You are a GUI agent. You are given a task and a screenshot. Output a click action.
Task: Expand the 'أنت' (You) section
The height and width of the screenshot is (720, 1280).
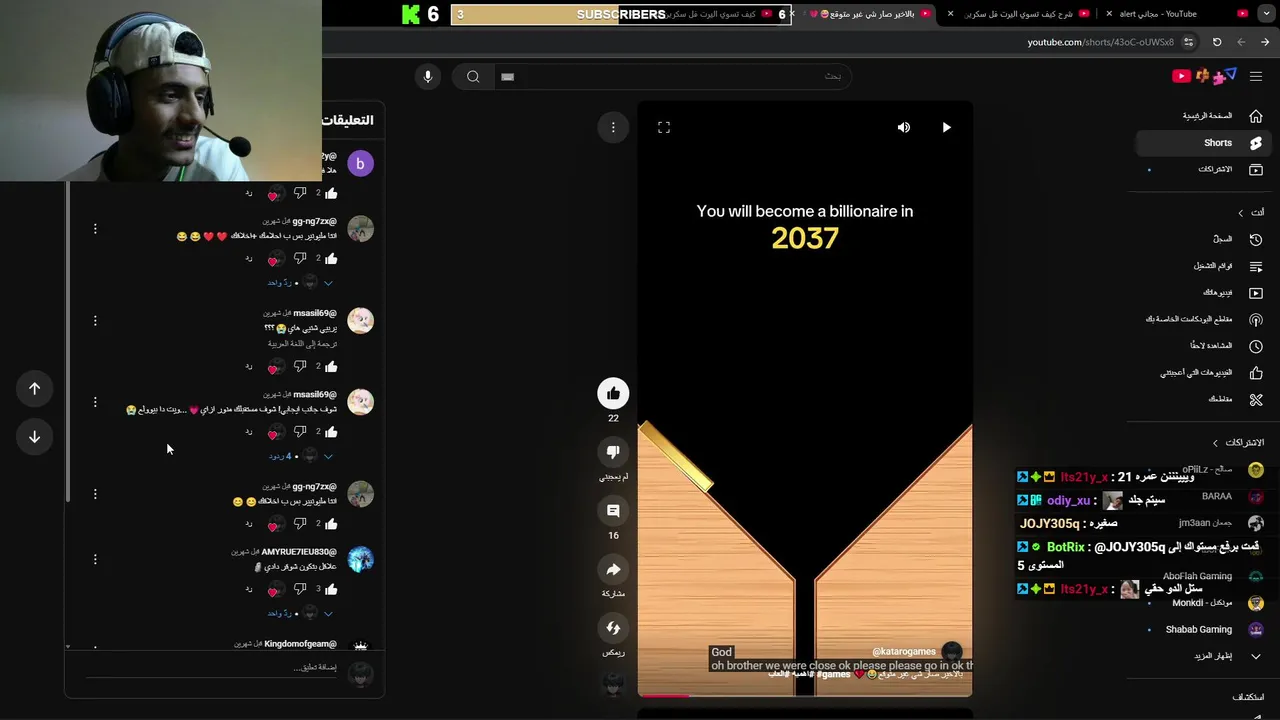(x=1250, y=212)
